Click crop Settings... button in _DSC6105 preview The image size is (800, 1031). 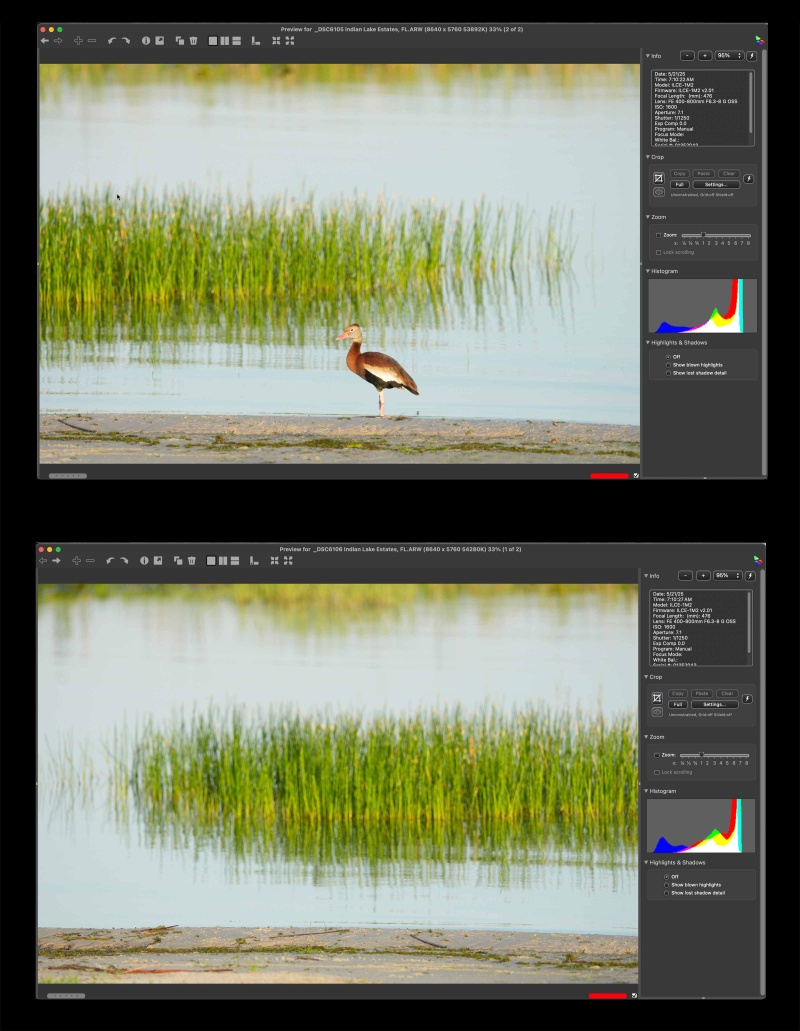(x=716, y=185)
